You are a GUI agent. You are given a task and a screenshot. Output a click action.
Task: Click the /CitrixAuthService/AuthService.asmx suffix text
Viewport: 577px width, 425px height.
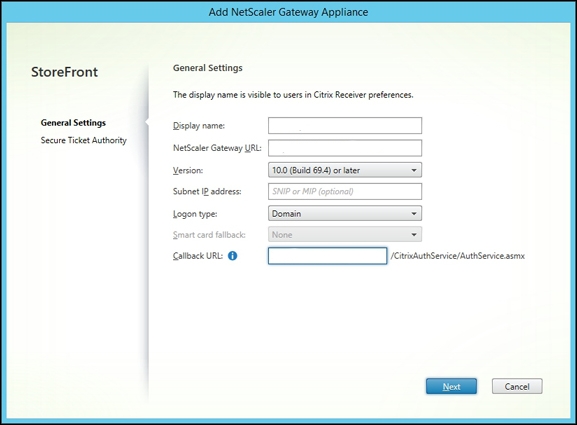coord(458,256)
